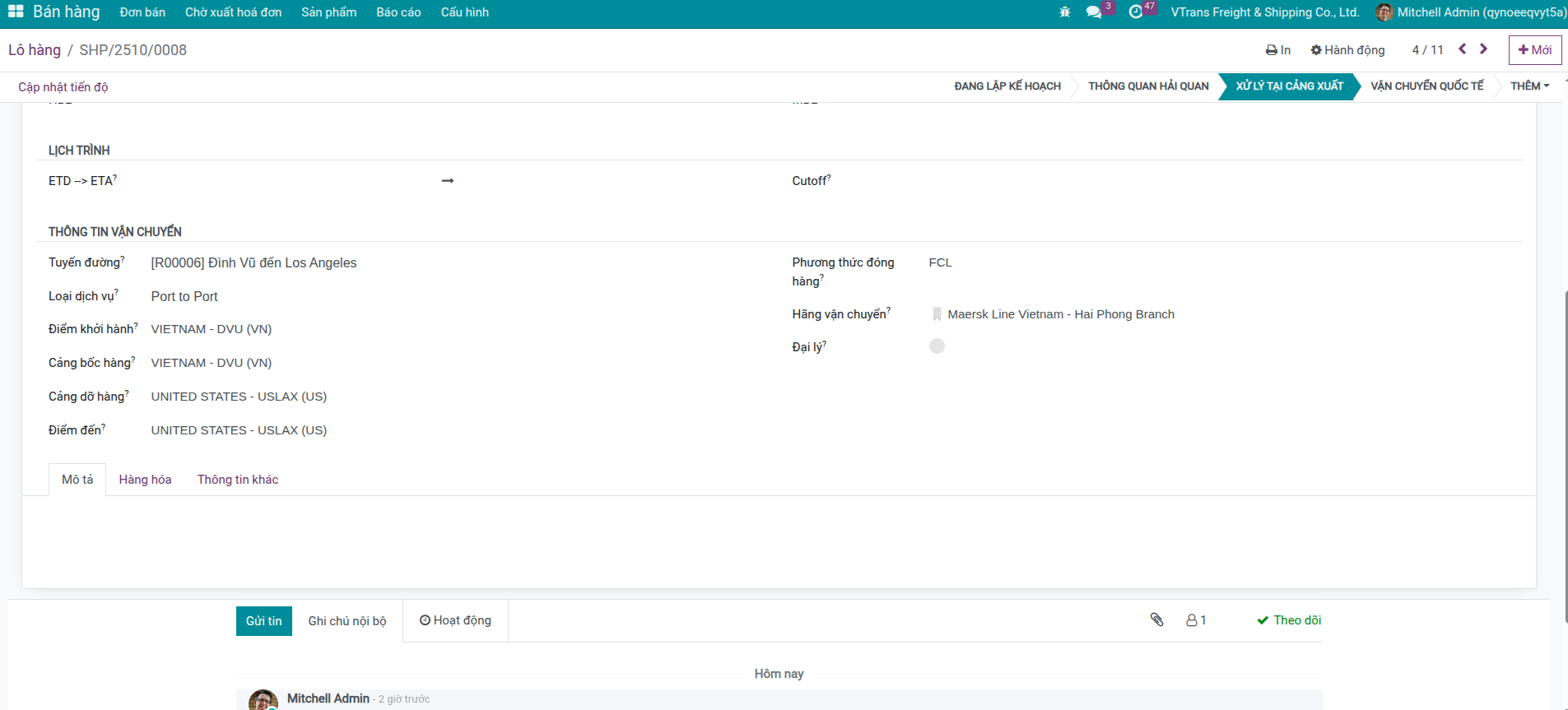Go to next record arrow
Screen dimensions: 1568x710
(x=1483, y=49)
